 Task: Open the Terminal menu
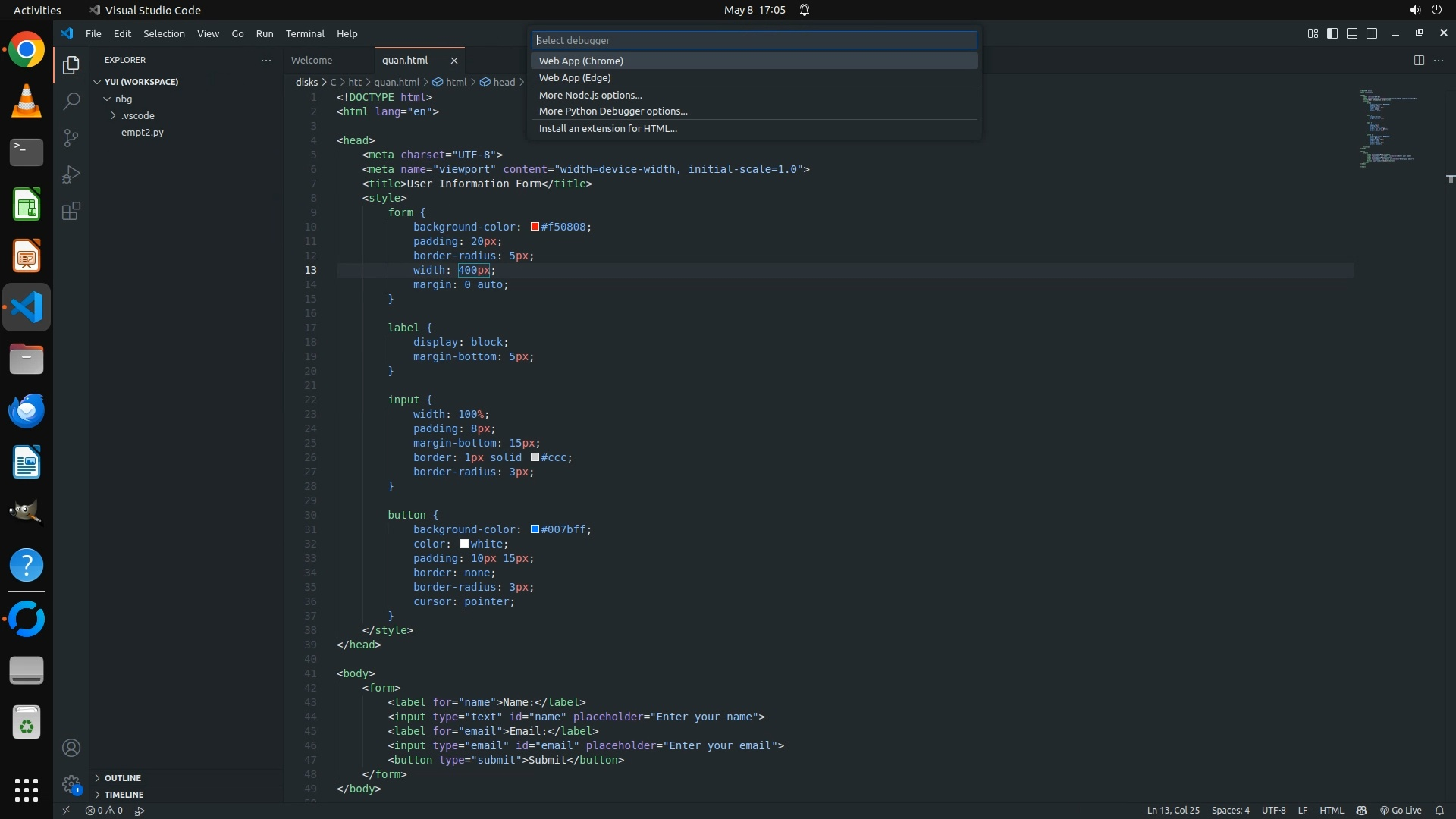(x=305, y=33)
